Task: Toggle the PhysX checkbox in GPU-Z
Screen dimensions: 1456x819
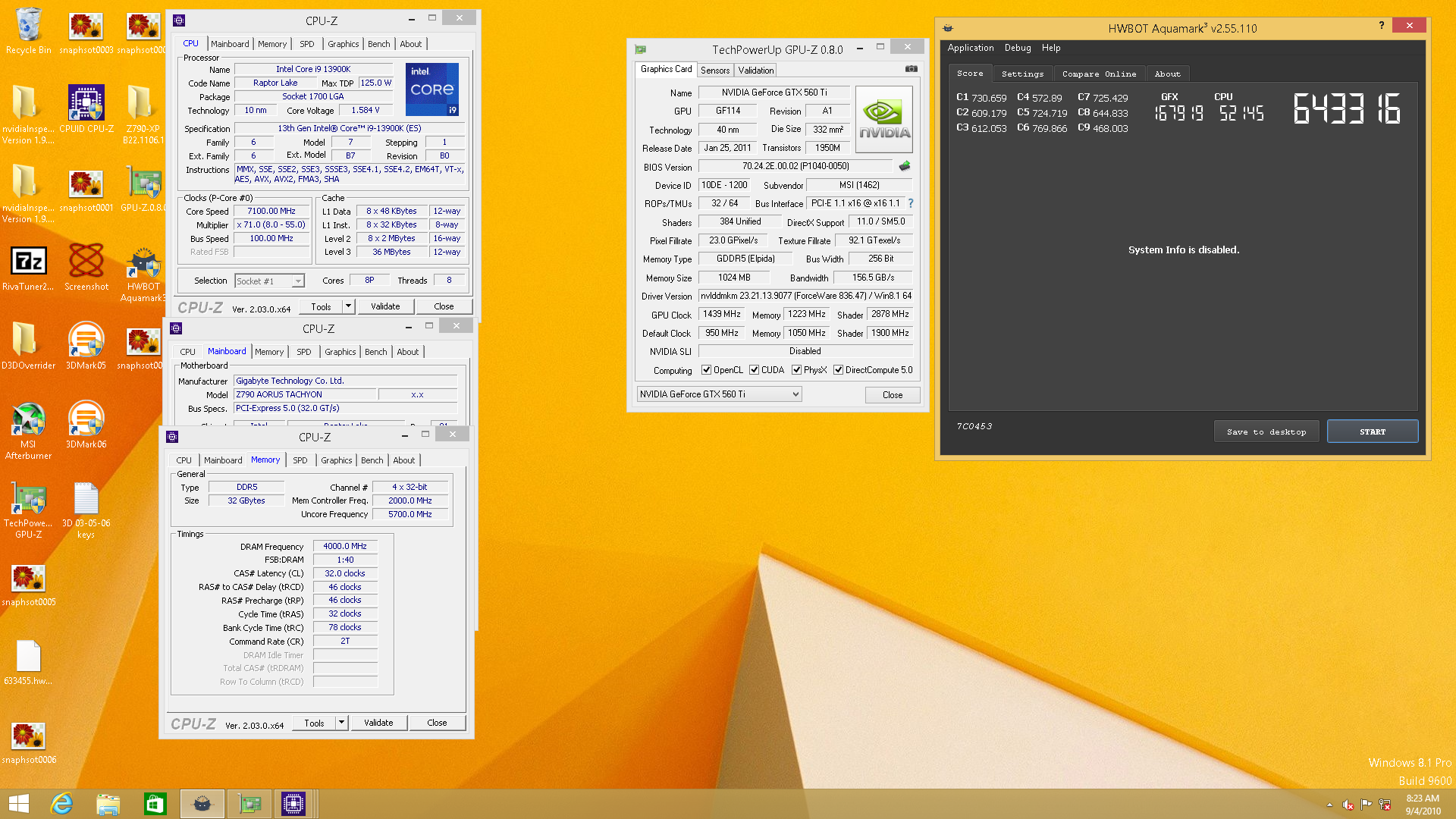Action: coord(796,370)
